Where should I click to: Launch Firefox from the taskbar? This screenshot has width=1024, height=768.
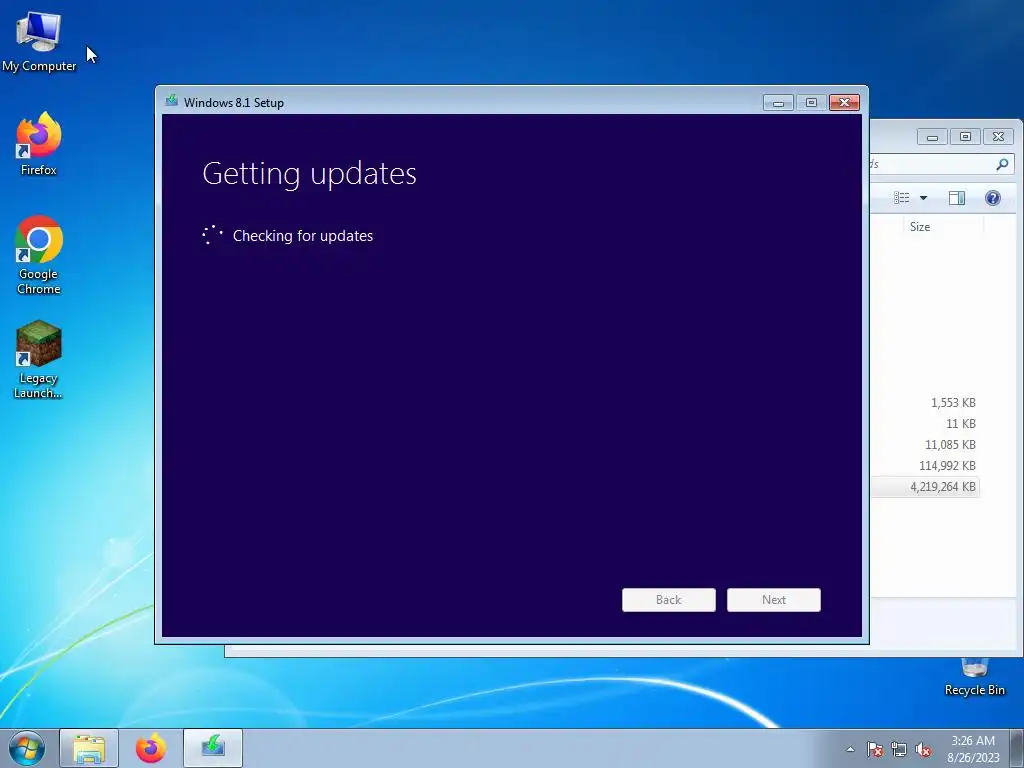[x=151, y=748]
